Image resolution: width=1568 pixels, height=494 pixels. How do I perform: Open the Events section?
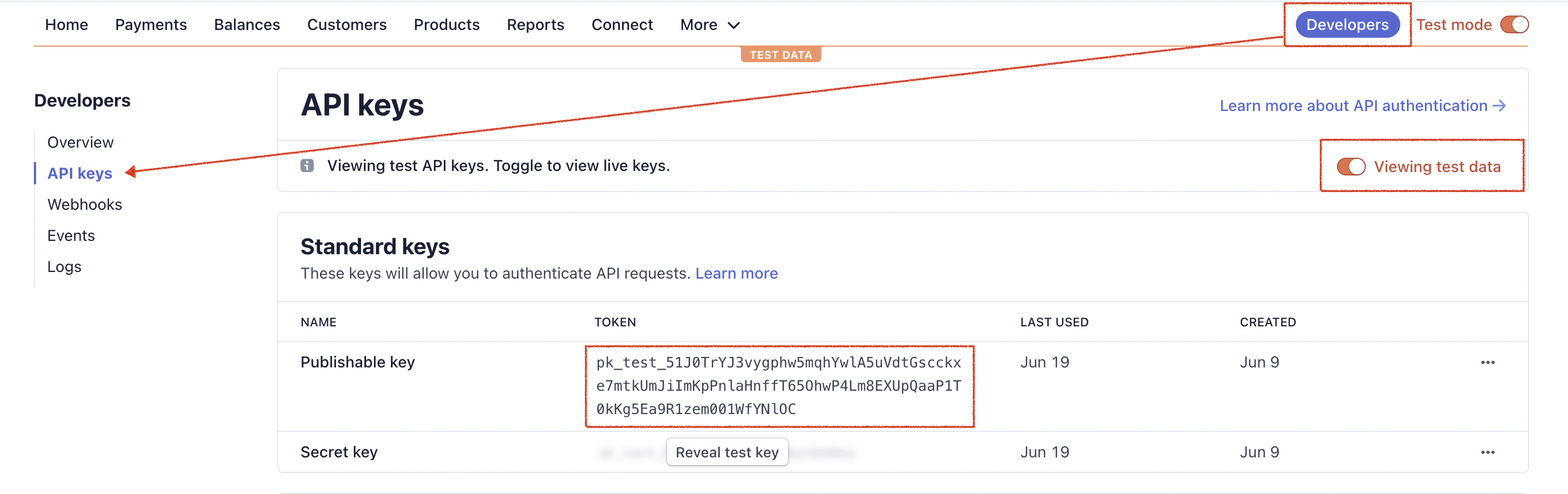pos(71,235)
